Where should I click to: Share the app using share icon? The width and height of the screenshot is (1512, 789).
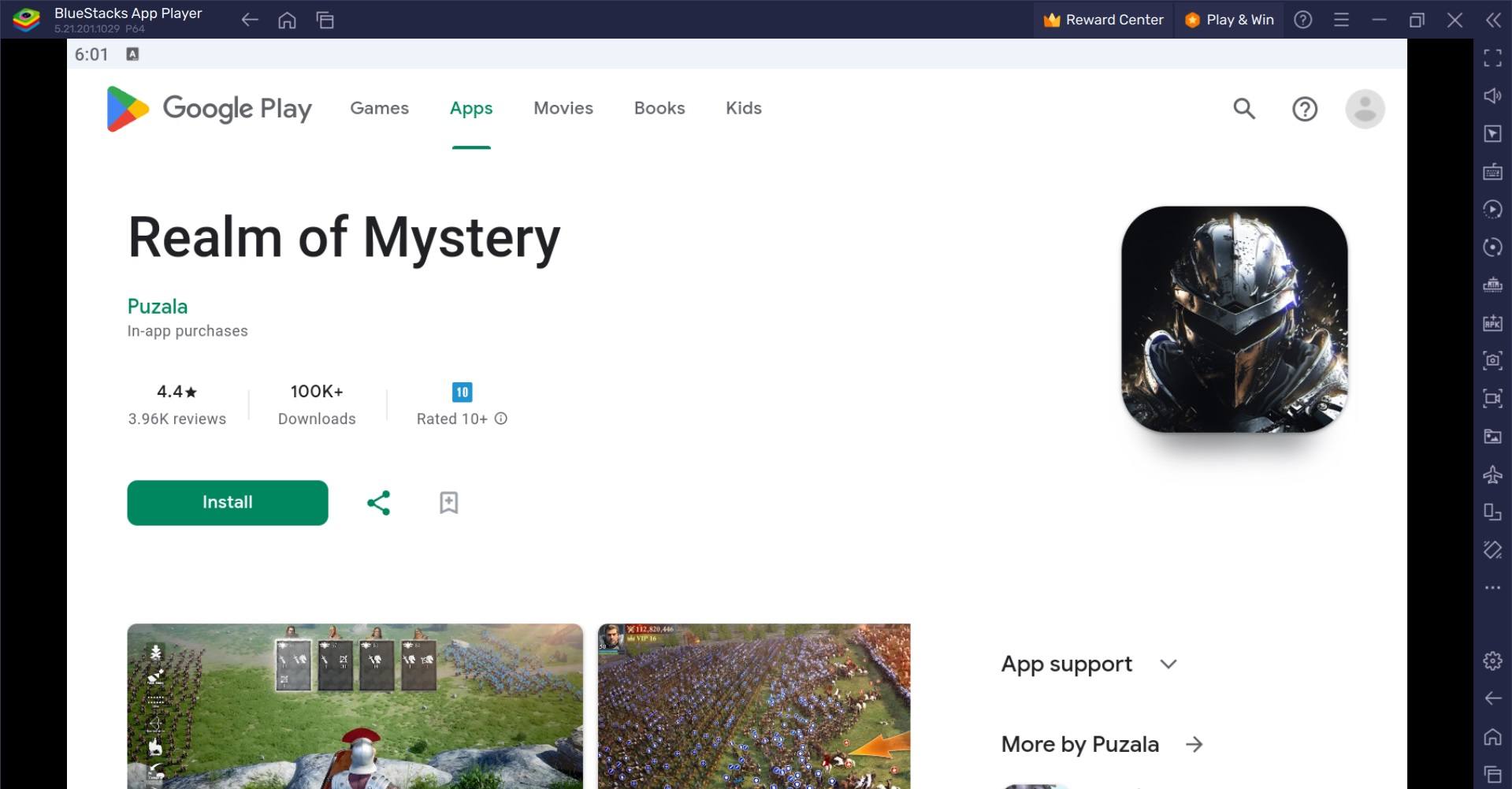pos(378,503)
